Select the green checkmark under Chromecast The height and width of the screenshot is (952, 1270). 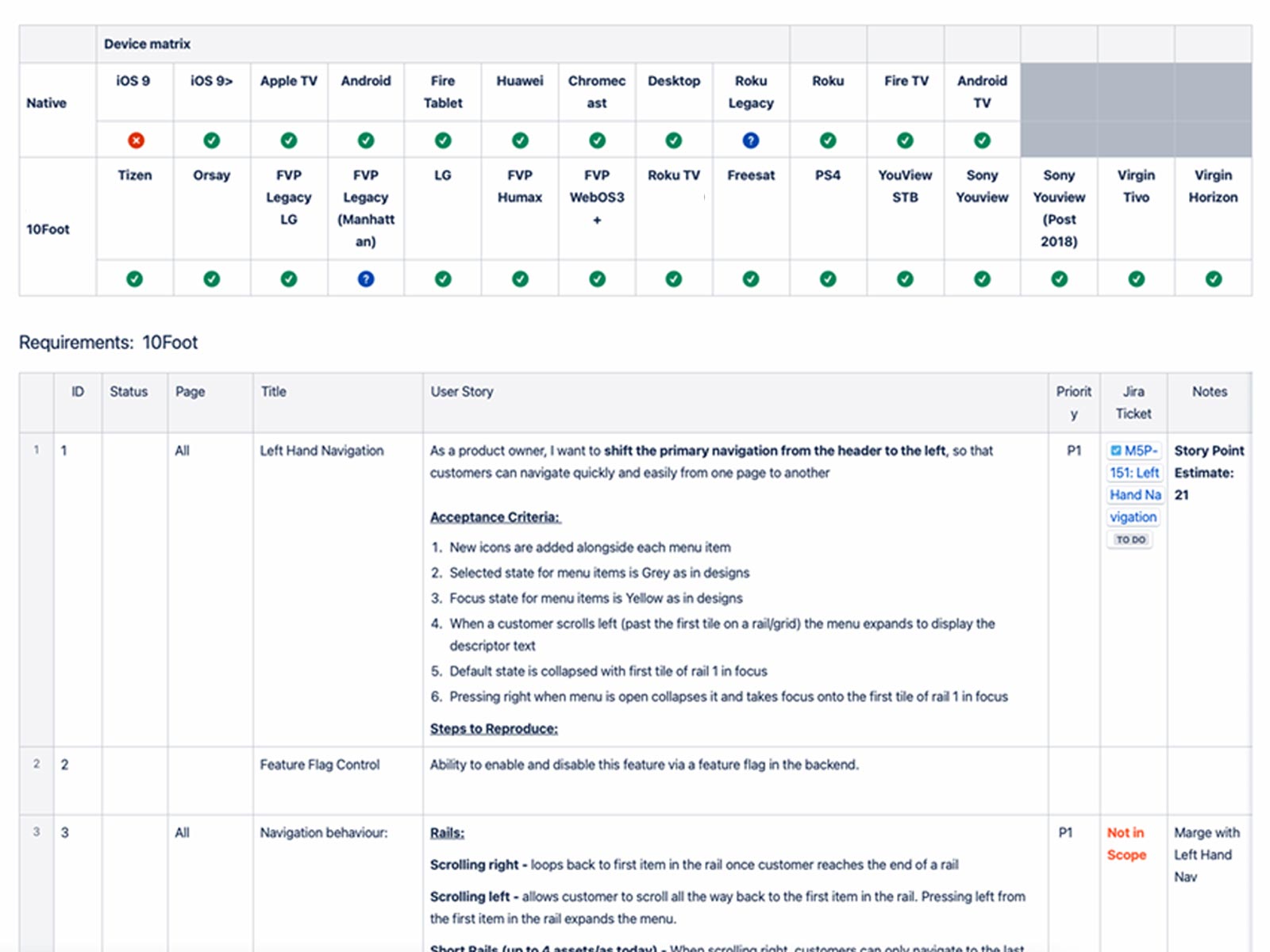[x=597, y=140]
